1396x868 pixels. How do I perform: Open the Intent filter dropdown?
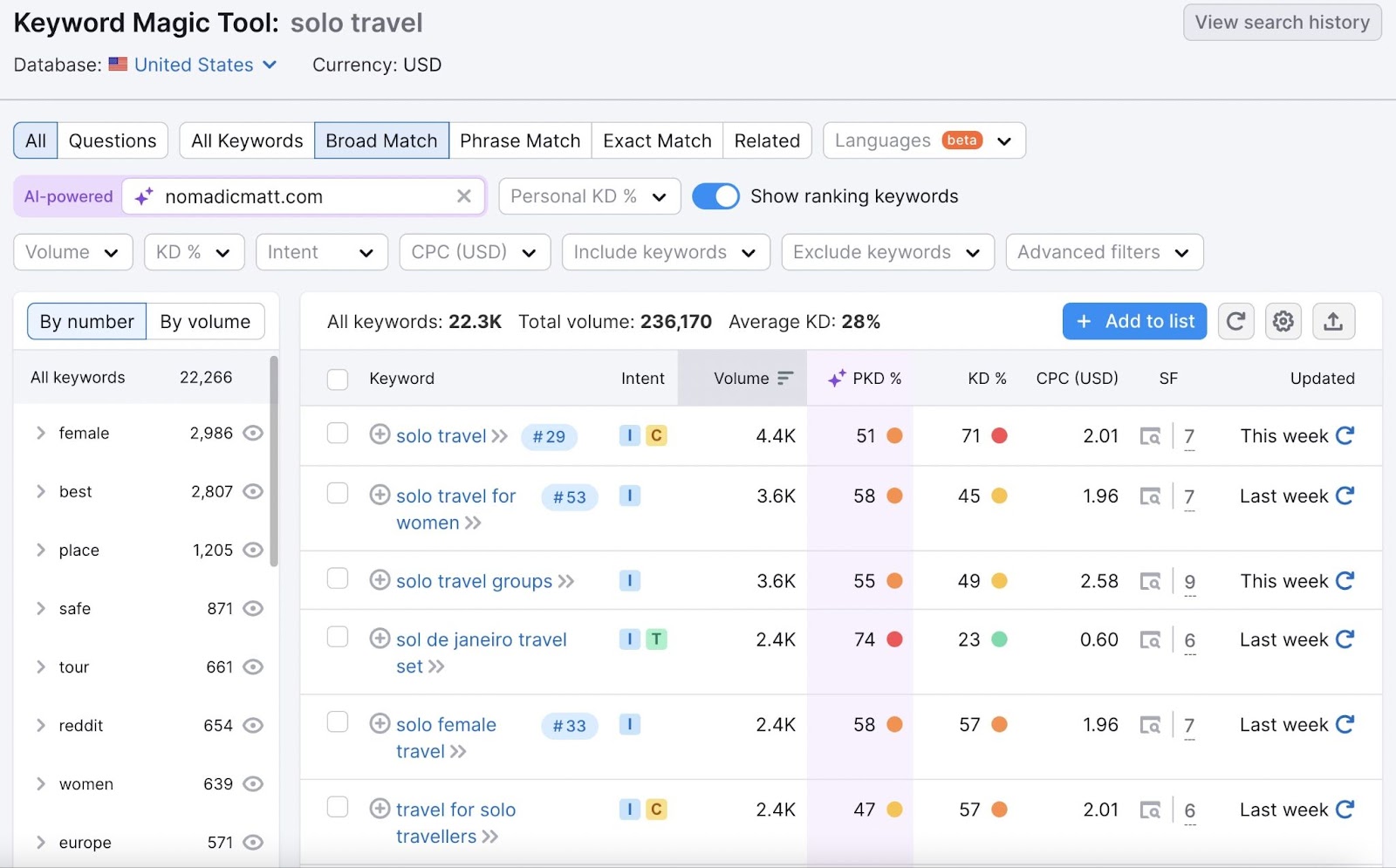tap(321, 252)
